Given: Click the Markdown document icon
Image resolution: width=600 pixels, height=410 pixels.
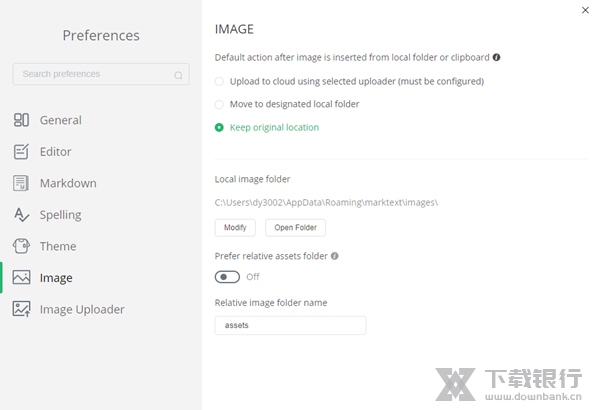Looking at the screenshot, I should [x=21, y=183].
